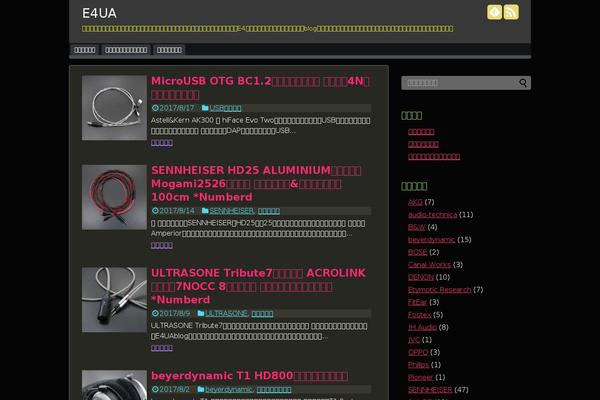Click the read-more link of Tribute7 post
This screenshot has height=400, width=600.
point(162,348)
